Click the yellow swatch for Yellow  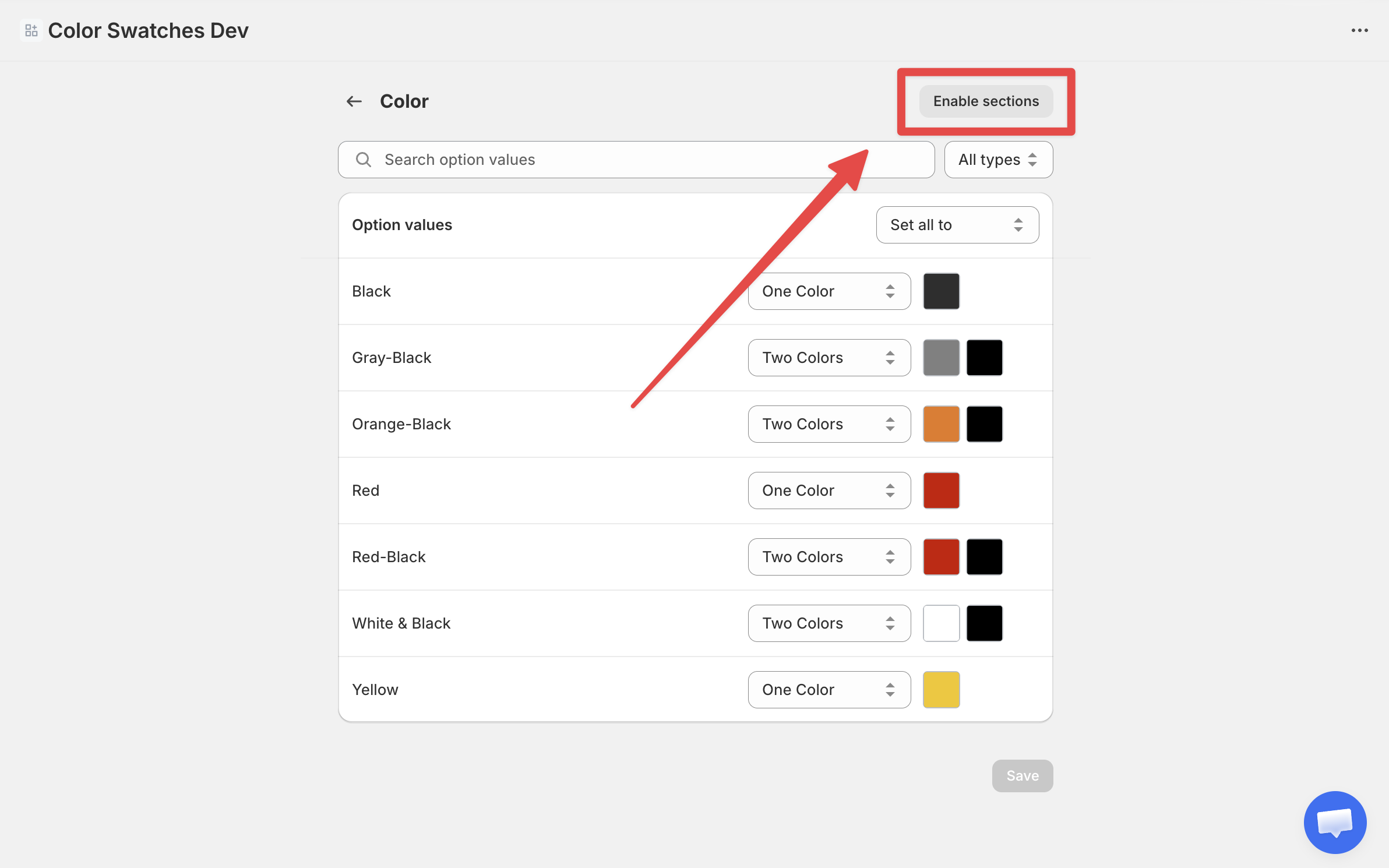point(941,690)
